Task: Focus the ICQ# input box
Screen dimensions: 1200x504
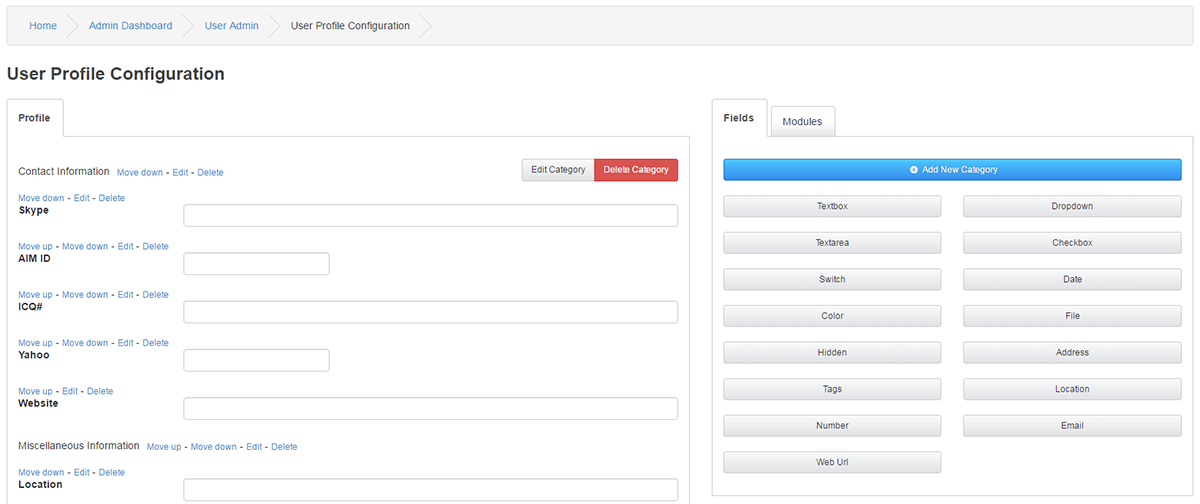Action: [431, 312]
